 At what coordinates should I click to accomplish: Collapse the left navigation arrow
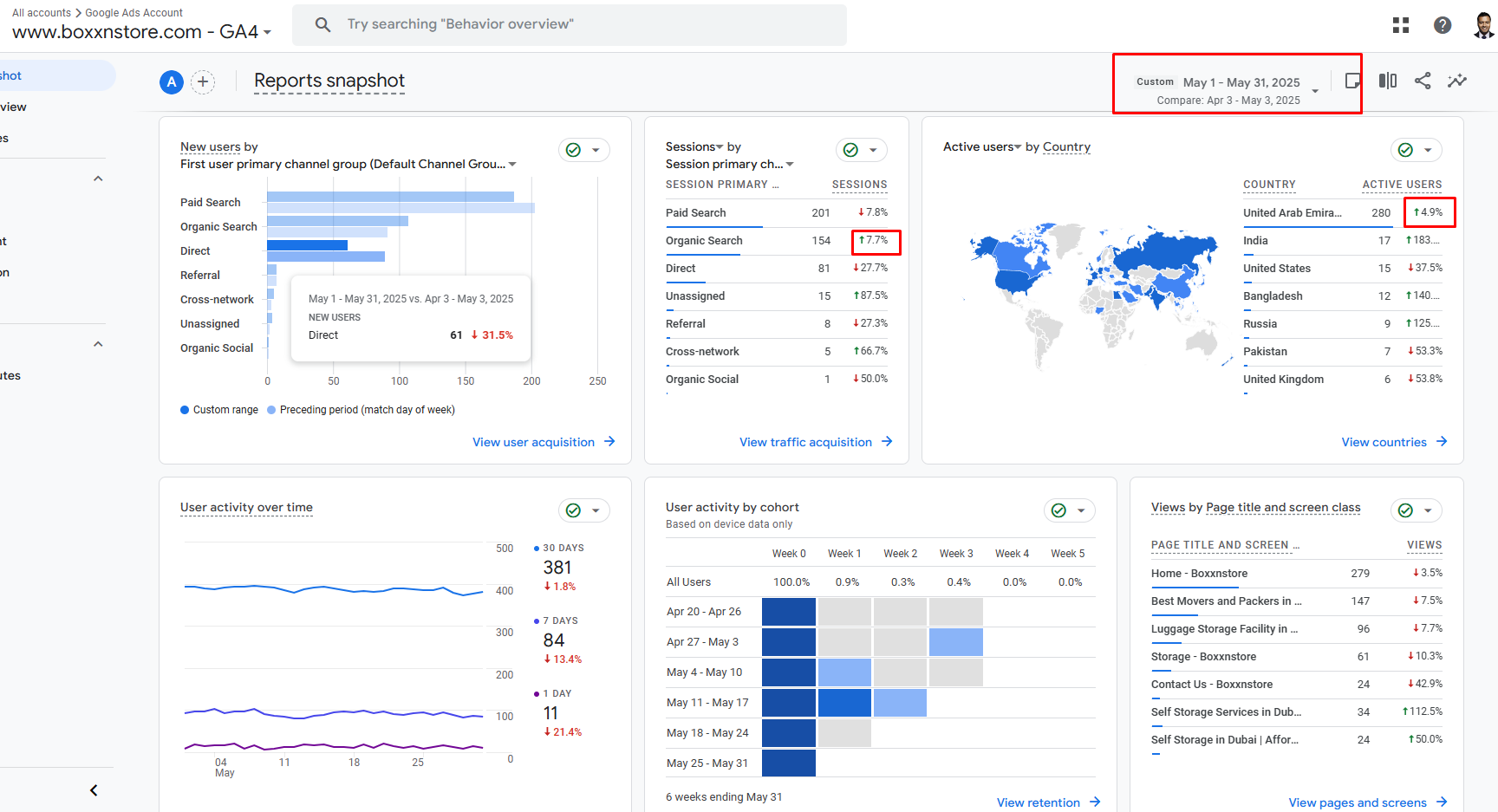pos(94,790)
